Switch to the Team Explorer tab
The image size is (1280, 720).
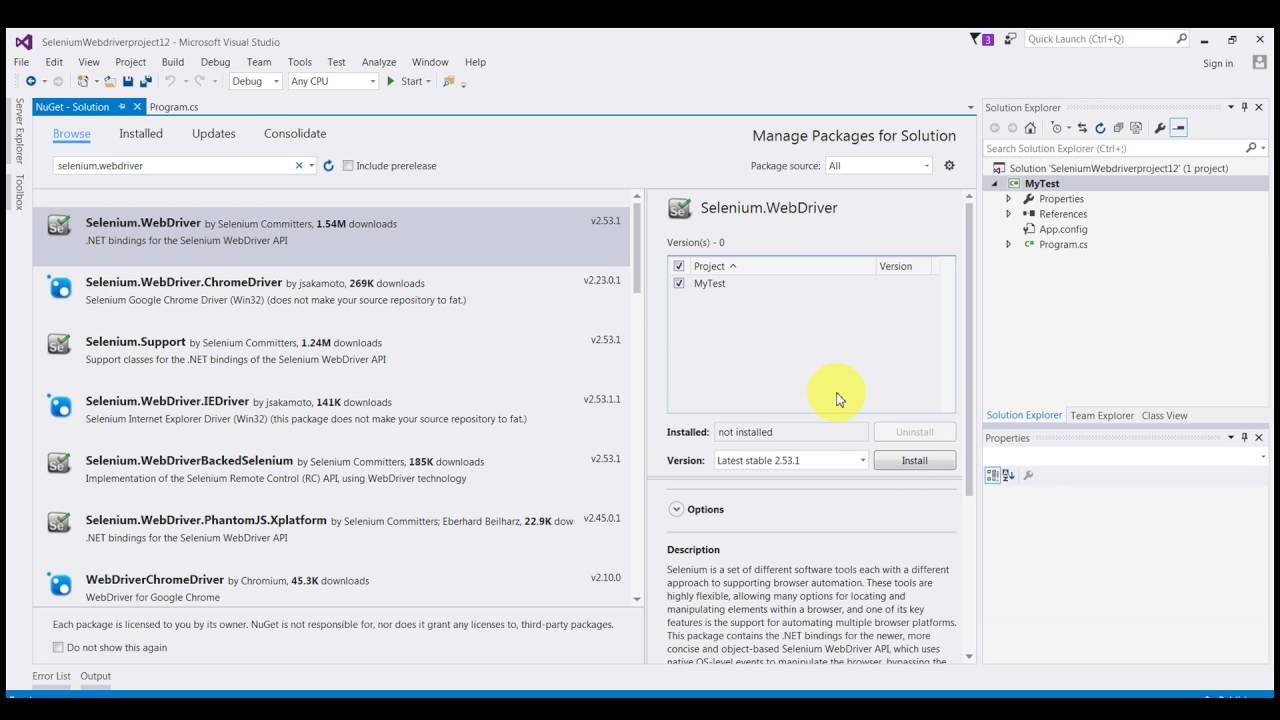pos(1102,415)
